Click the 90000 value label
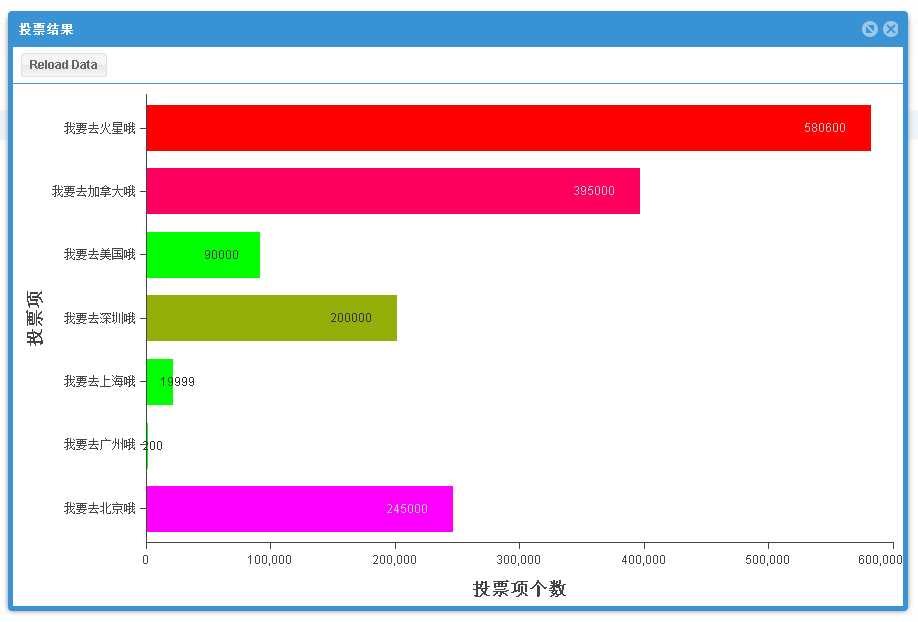918x622 pixels. (221, 255)
